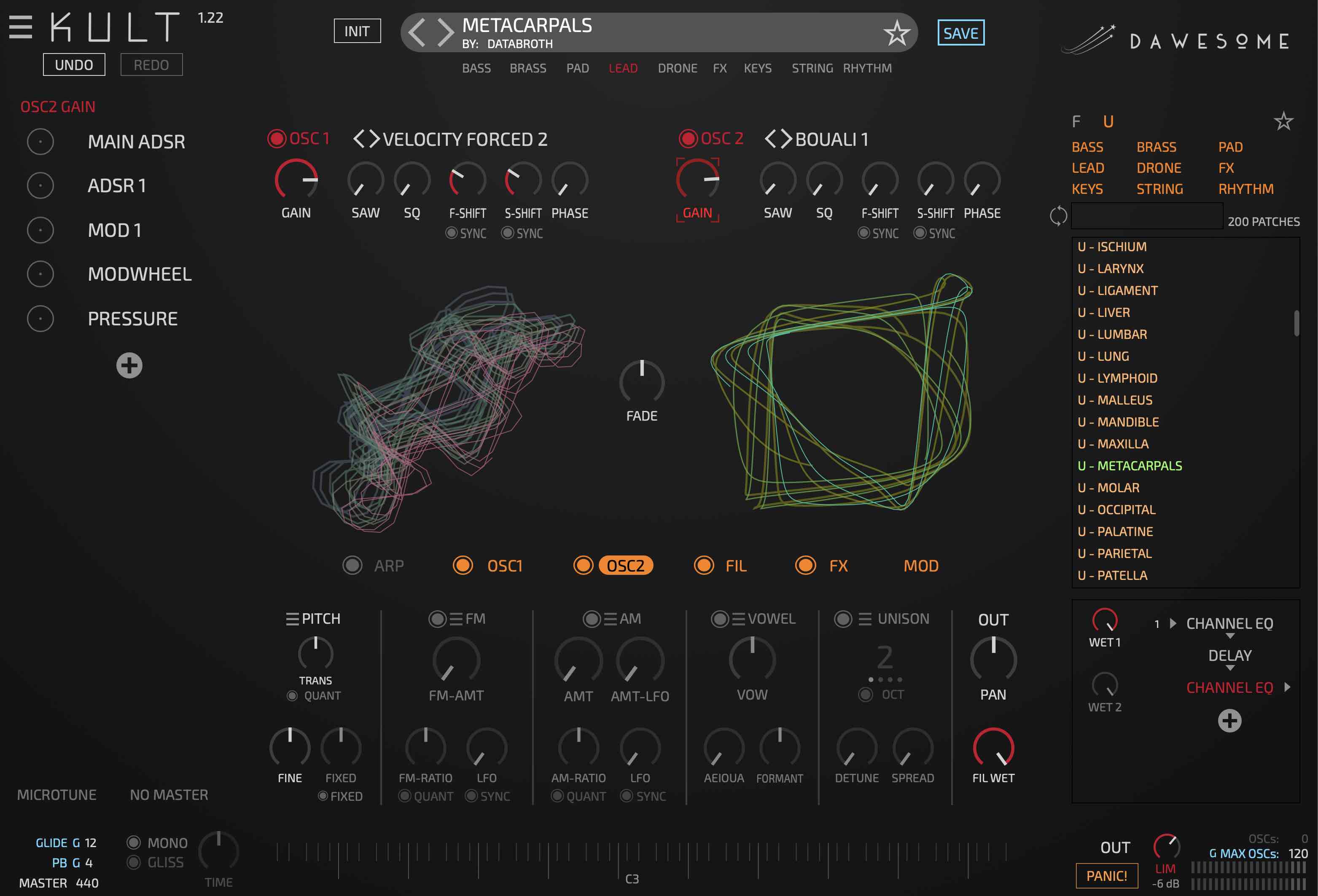This screenshot has height=896, width=1318.
Task: Toggle OSC 2 power button on top
Action: coord(688,139)
